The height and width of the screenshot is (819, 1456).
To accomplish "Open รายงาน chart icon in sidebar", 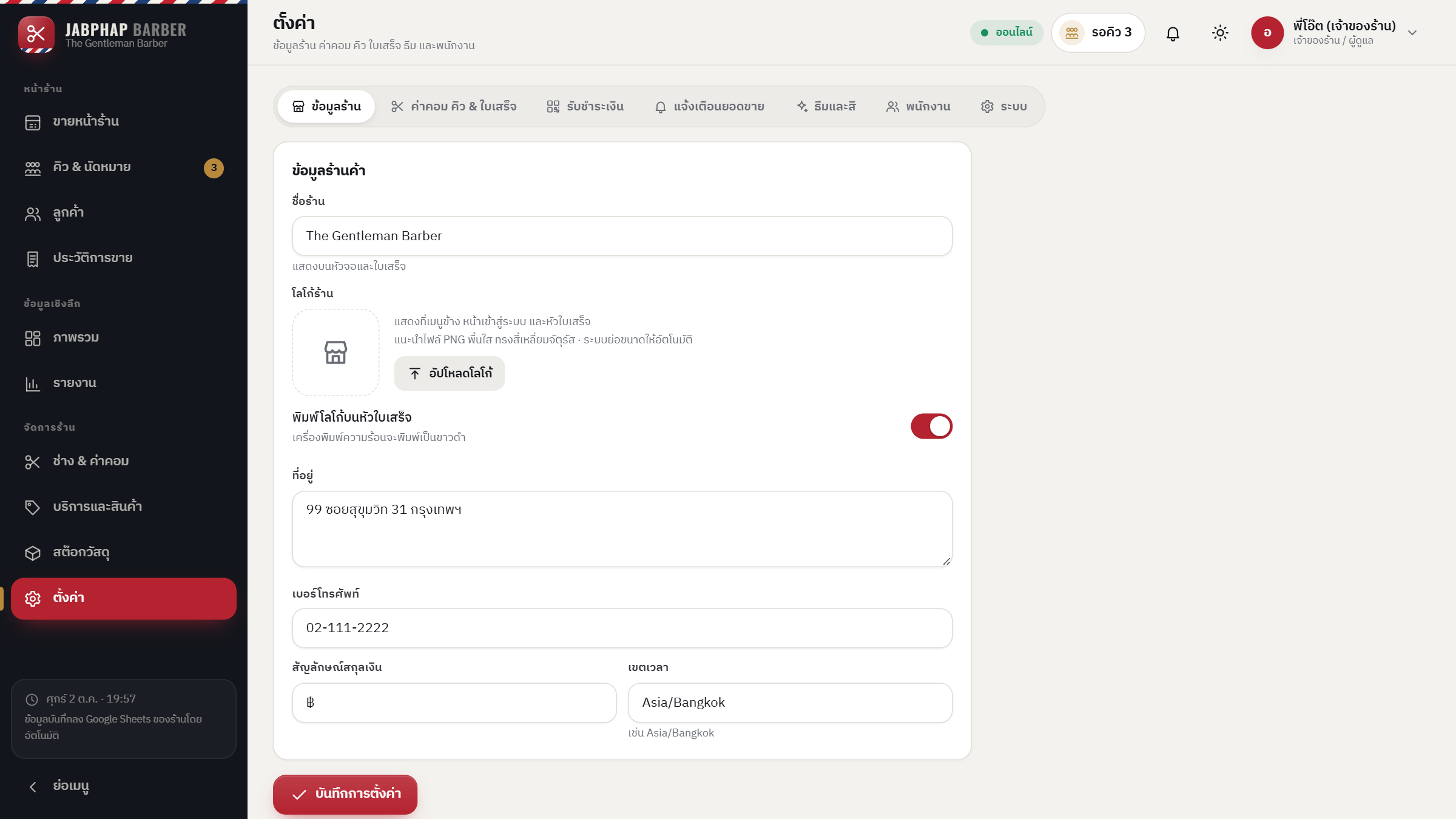I will 33,383.
